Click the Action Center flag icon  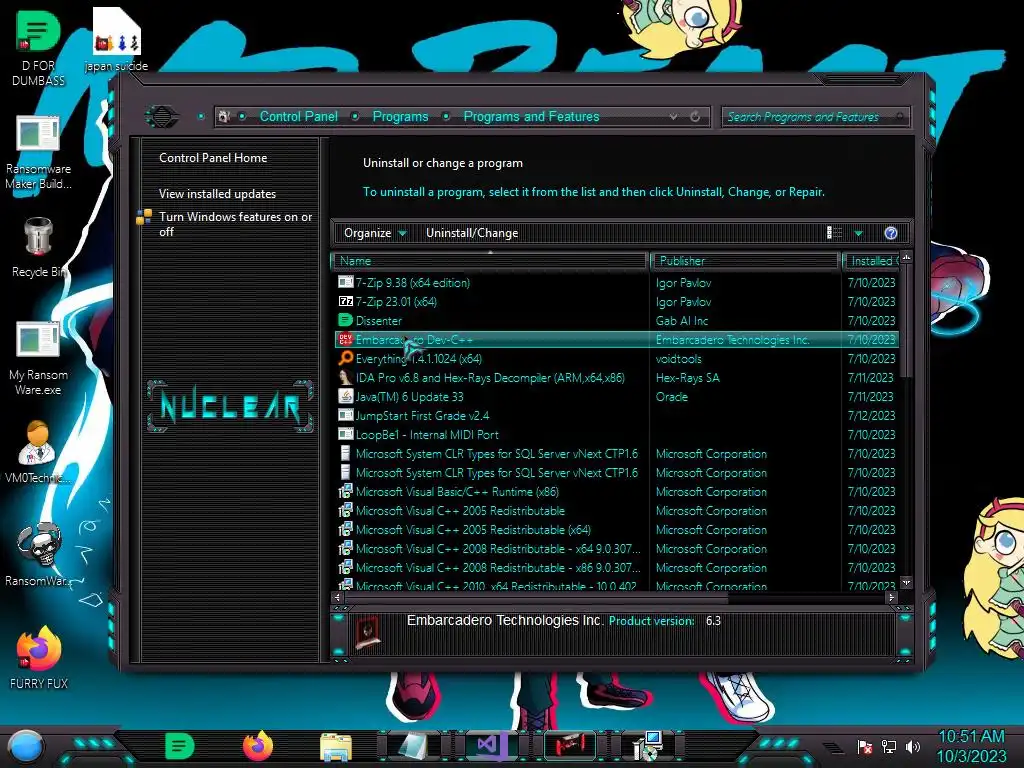pyautogui.click(x=865, y=746)
